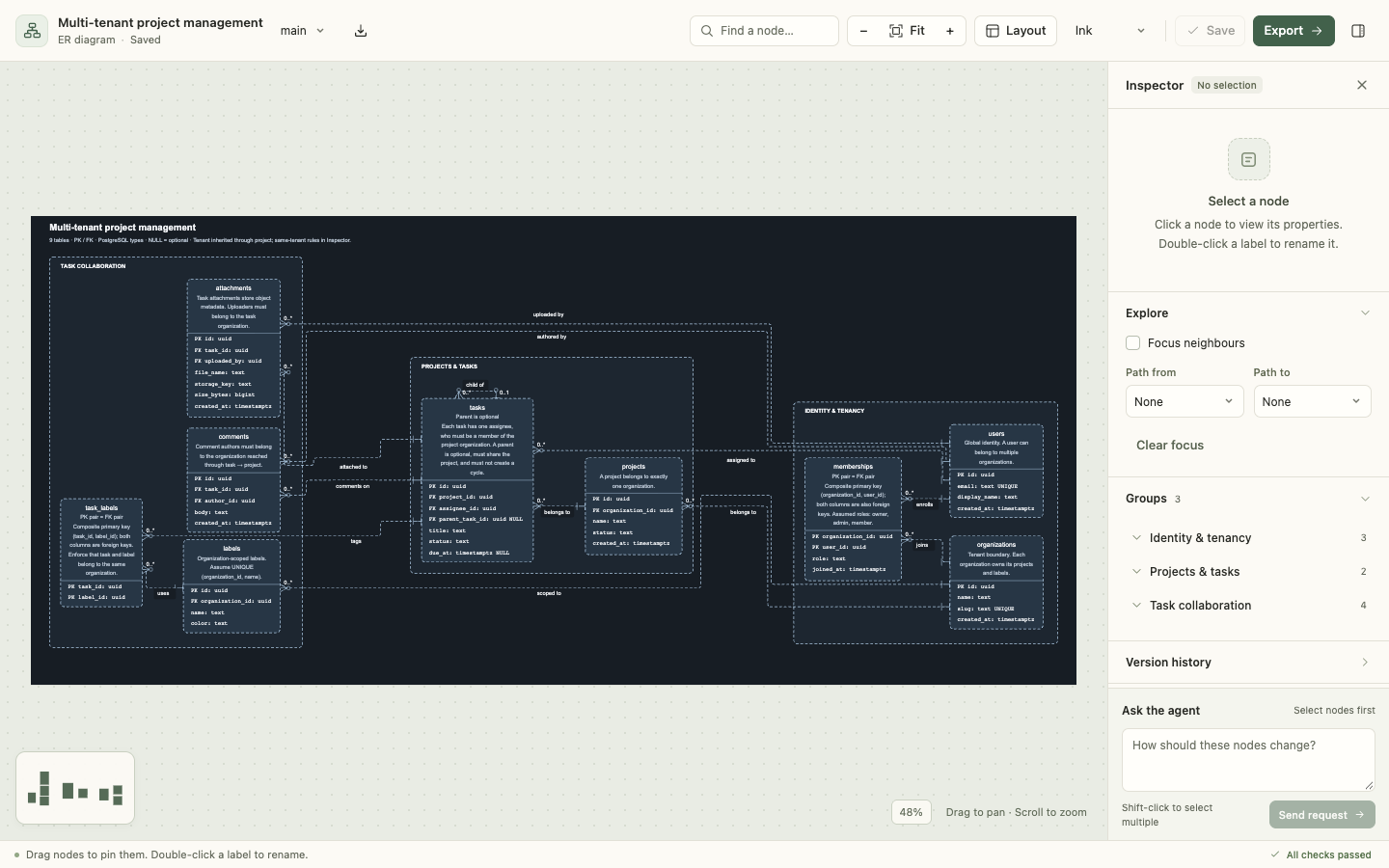Collapse the Groups section
The width and height of the screenshot is (1389, 868).
(x=1365, y=499)
